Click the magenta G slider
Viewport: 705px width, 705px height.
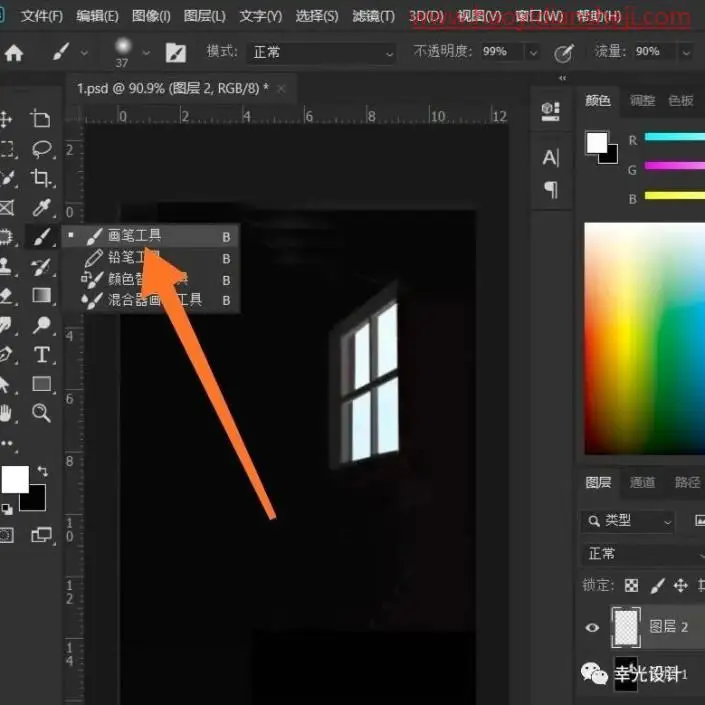[x=674, y=165]
